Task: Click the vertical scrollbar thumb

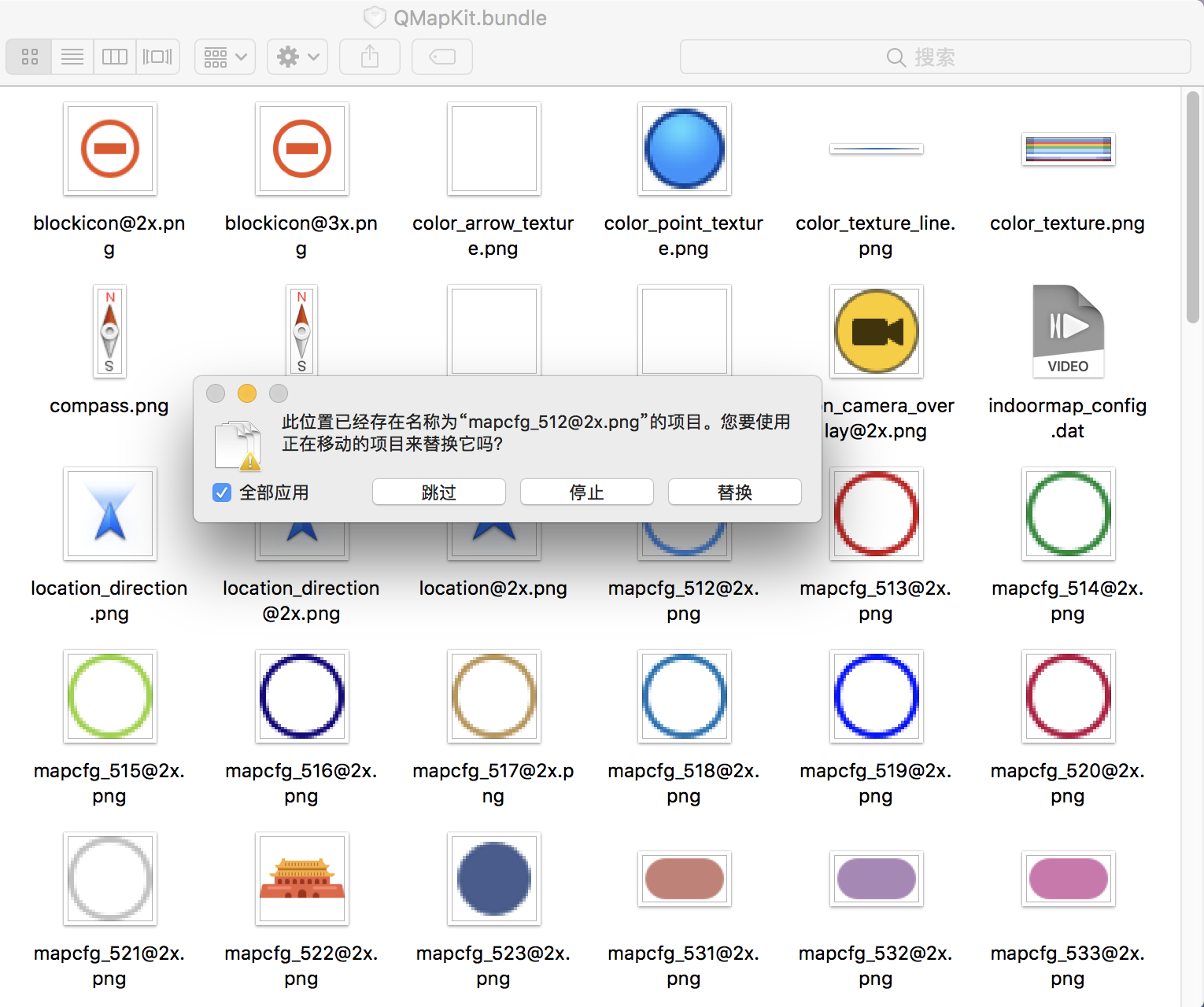Action: pos(1192,206)
